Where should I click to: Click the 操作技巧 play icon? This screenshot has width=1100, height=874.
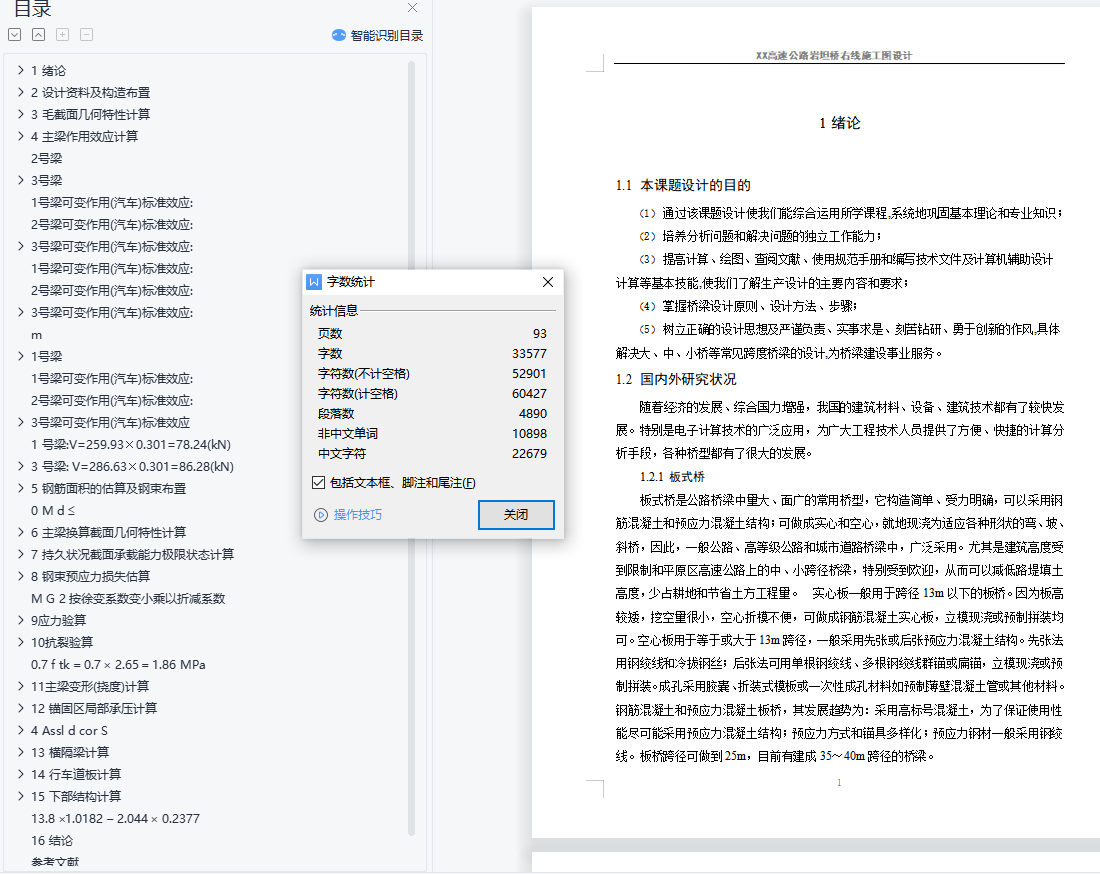click(321, 515)
